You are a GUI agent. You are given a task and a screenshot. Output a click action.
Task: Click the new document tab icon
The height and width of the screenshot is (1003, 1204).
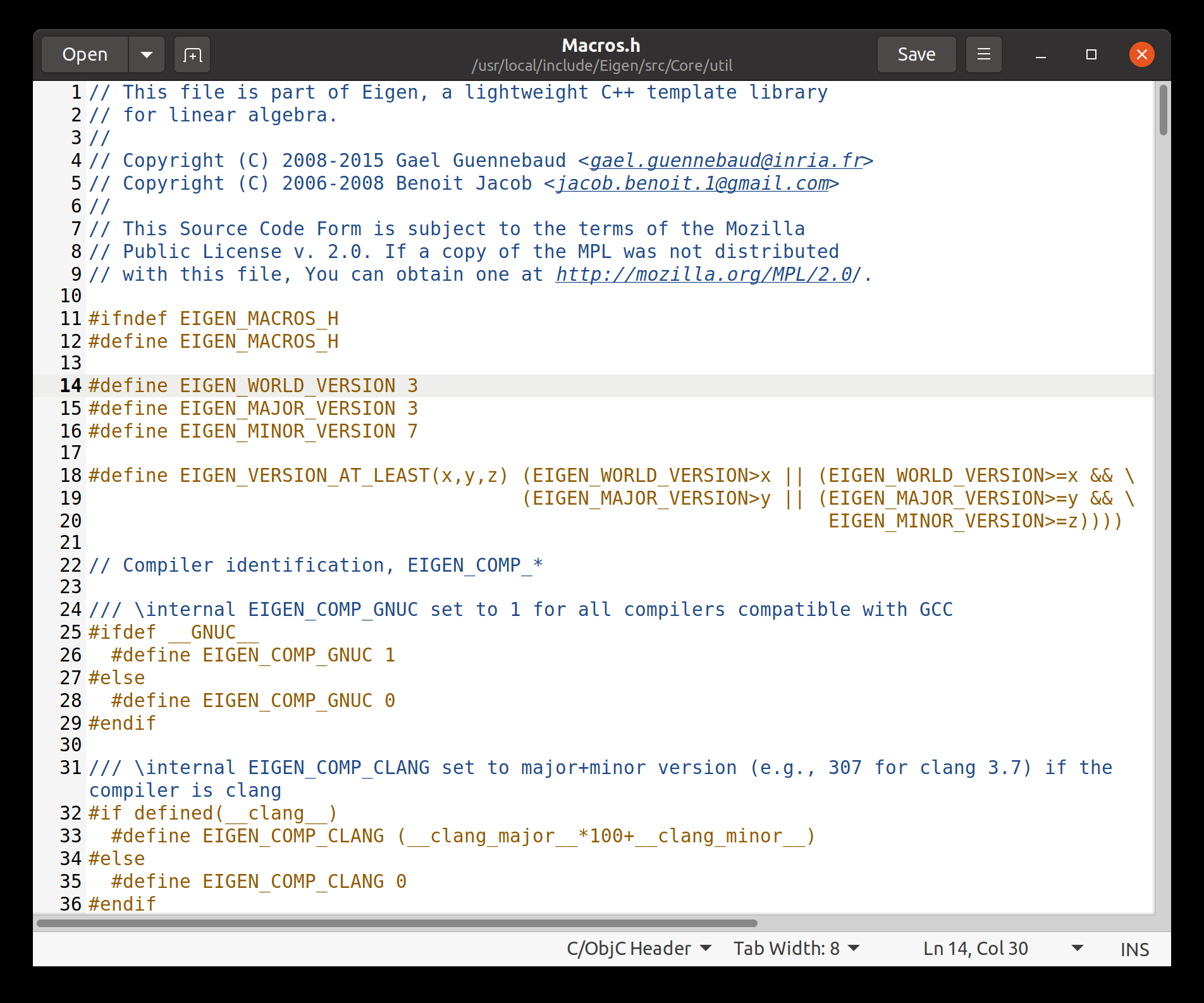click(192, 55)
